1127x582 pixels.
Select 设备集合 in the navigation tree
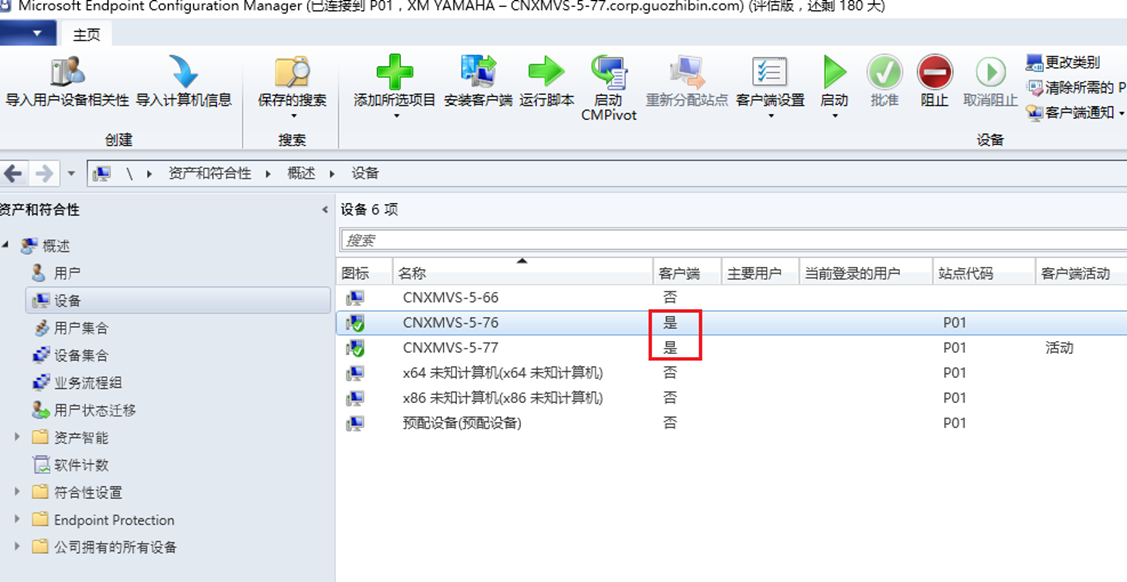point(80,356)
